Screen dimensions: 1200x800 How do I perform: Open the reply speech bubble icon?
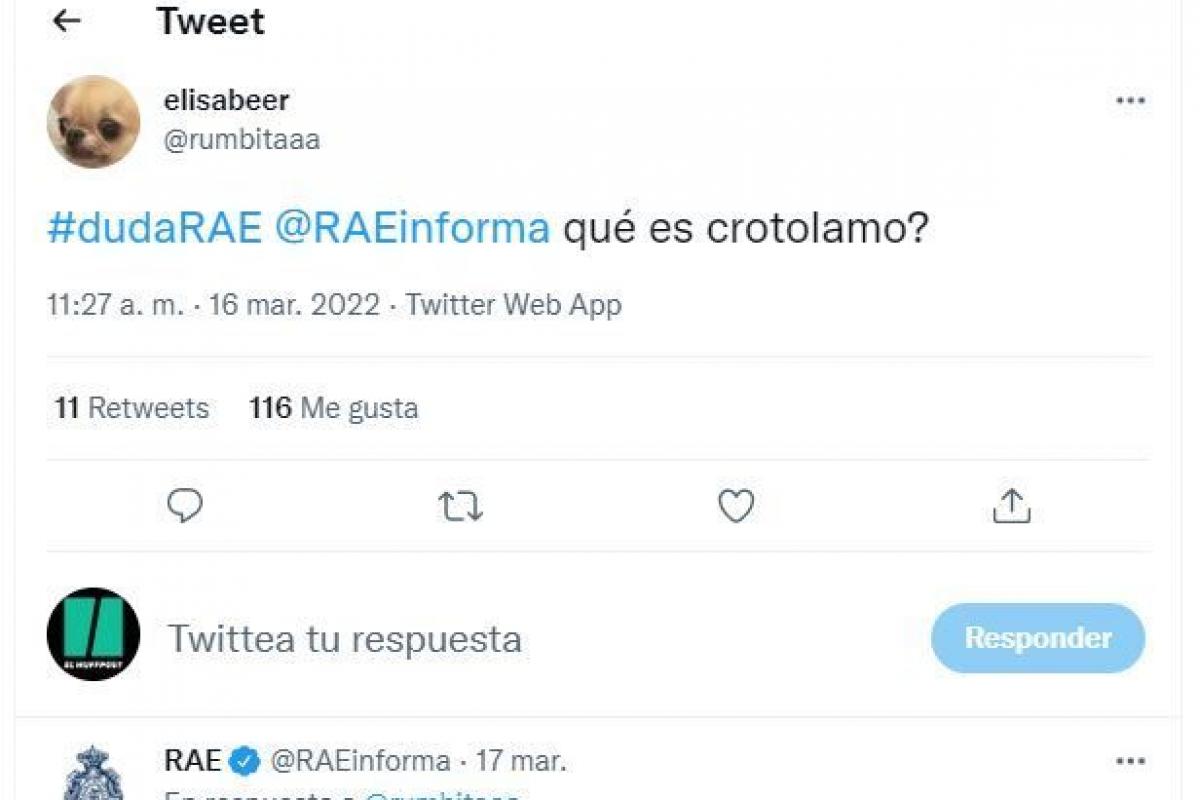[185, 506]
